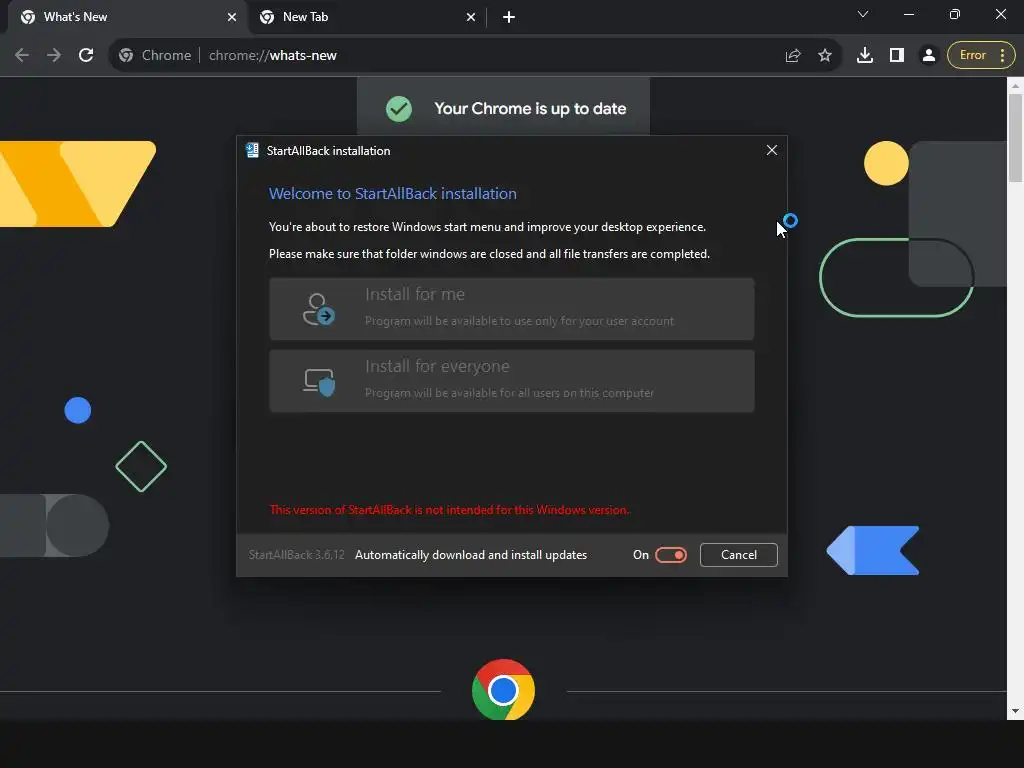This screenshot has width=1024, height=768.
Task: Close the New Tab tab
Action: point(471,17)
